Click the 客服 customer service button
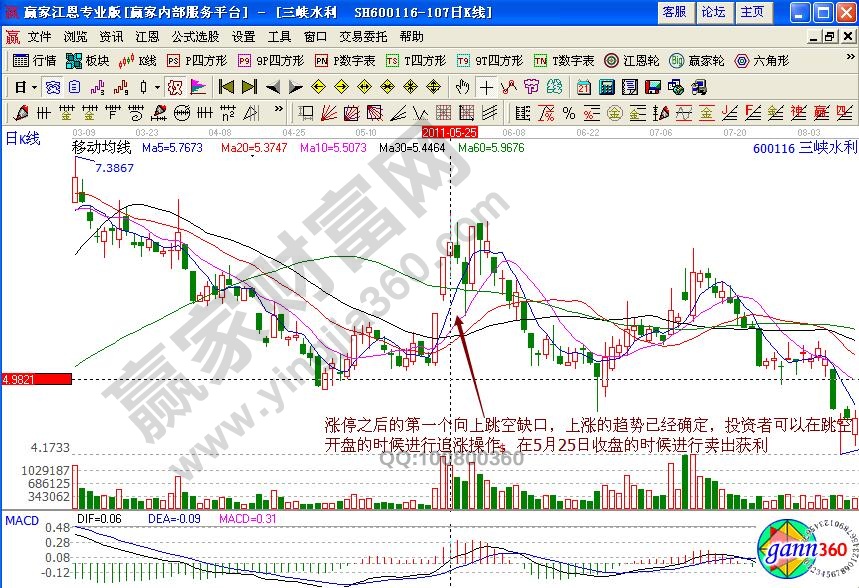 [675, 12]
